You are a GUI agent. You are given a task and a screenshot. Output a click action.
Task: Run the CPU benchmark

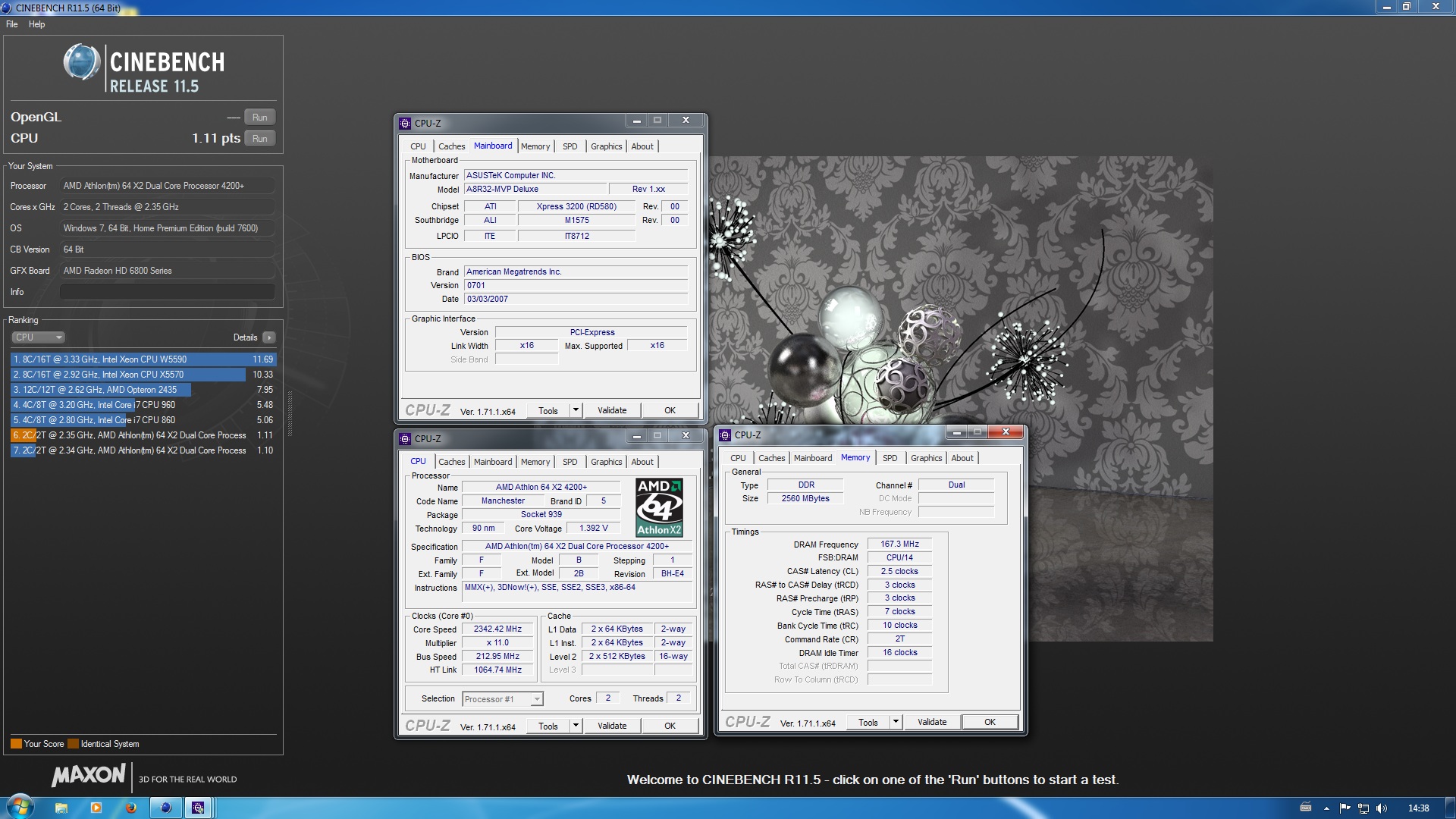click(259, 139)
